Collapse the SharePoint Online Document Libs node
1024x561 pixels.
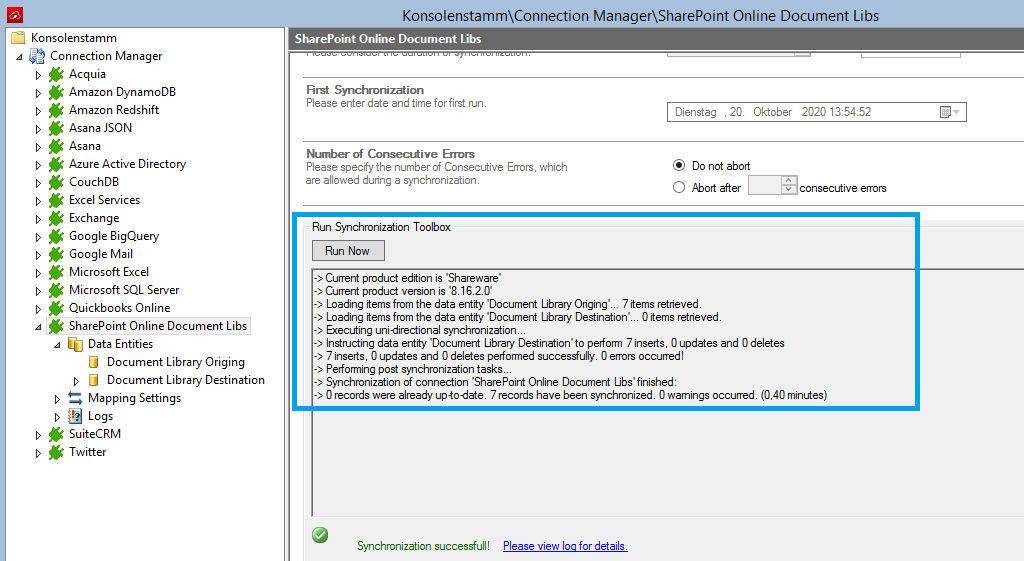(x=39, y=327)
